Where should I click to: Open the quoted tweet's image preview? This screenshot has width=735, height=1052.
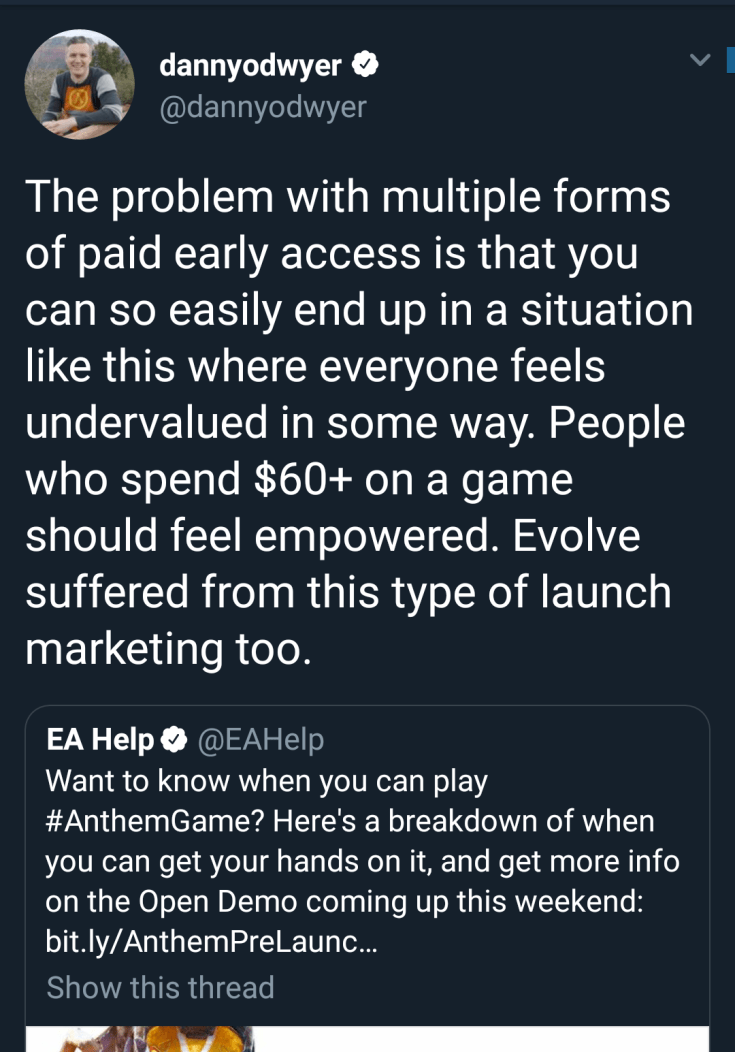click(x=366, y=1038)
